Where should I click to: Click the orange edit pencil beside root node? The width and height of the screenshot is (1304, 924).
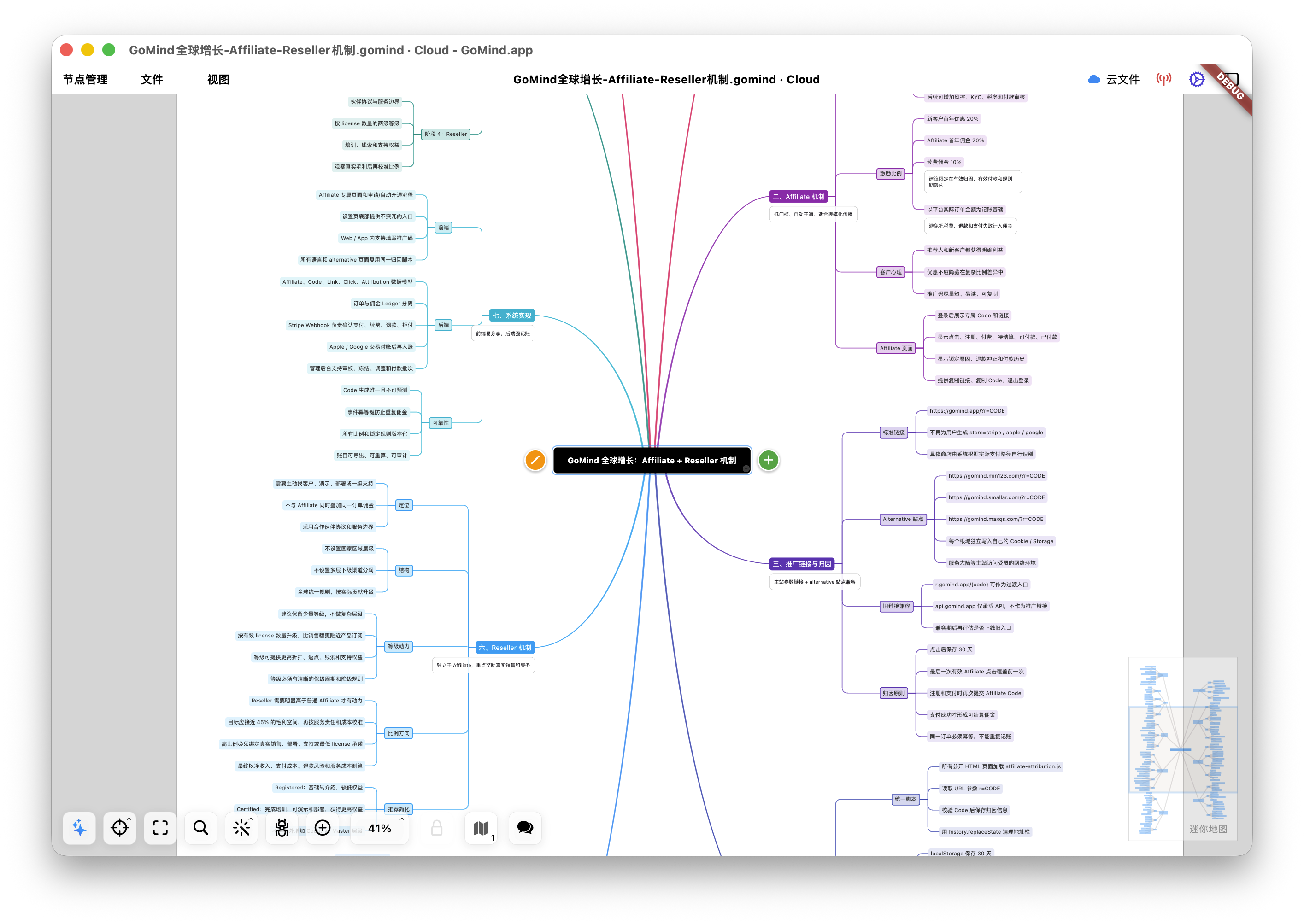tap(535, 460)
